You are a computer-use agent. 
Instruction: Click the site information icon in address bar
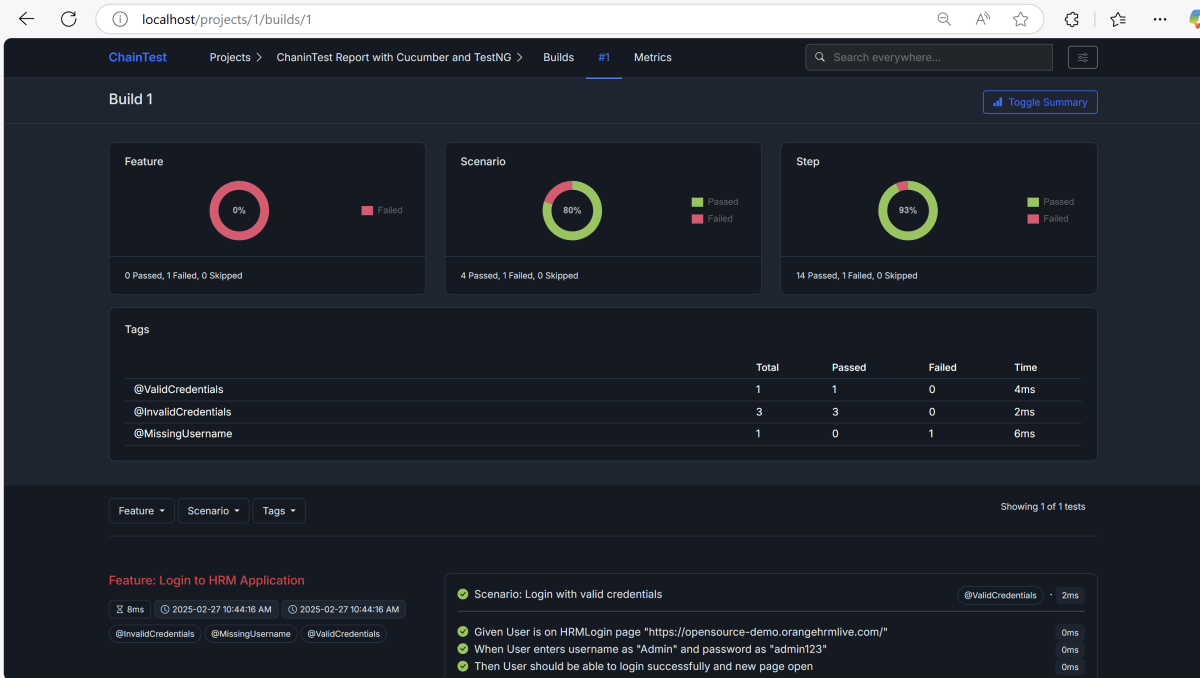coord(120,19)
